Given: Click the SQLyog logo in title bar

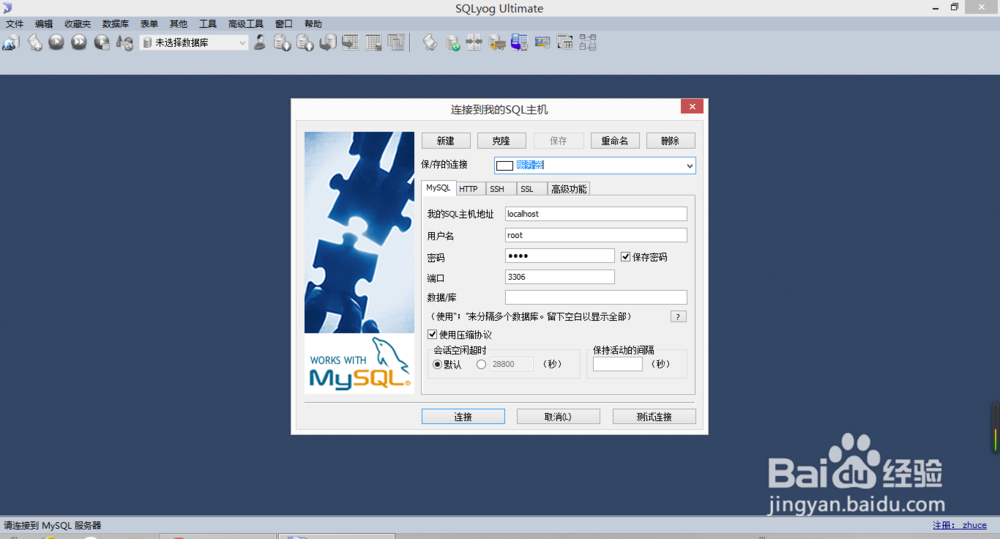Looking at the screenshot, I should coord(7,8).
